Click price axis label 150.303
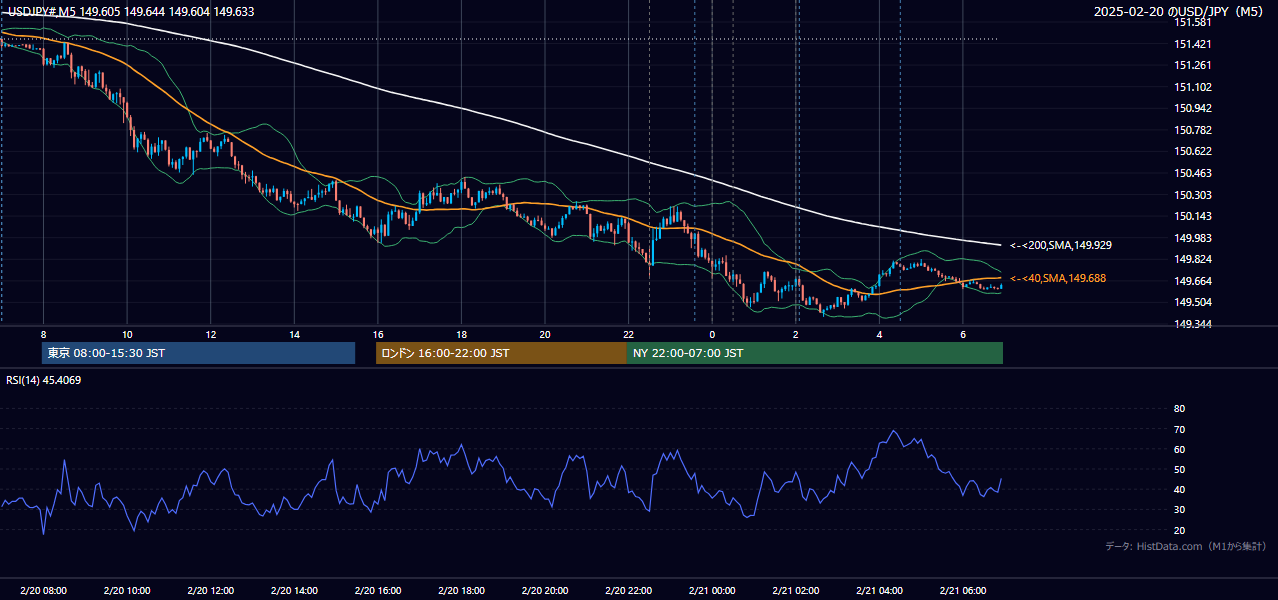The image size is (1278, 600). click(1192, 195)
